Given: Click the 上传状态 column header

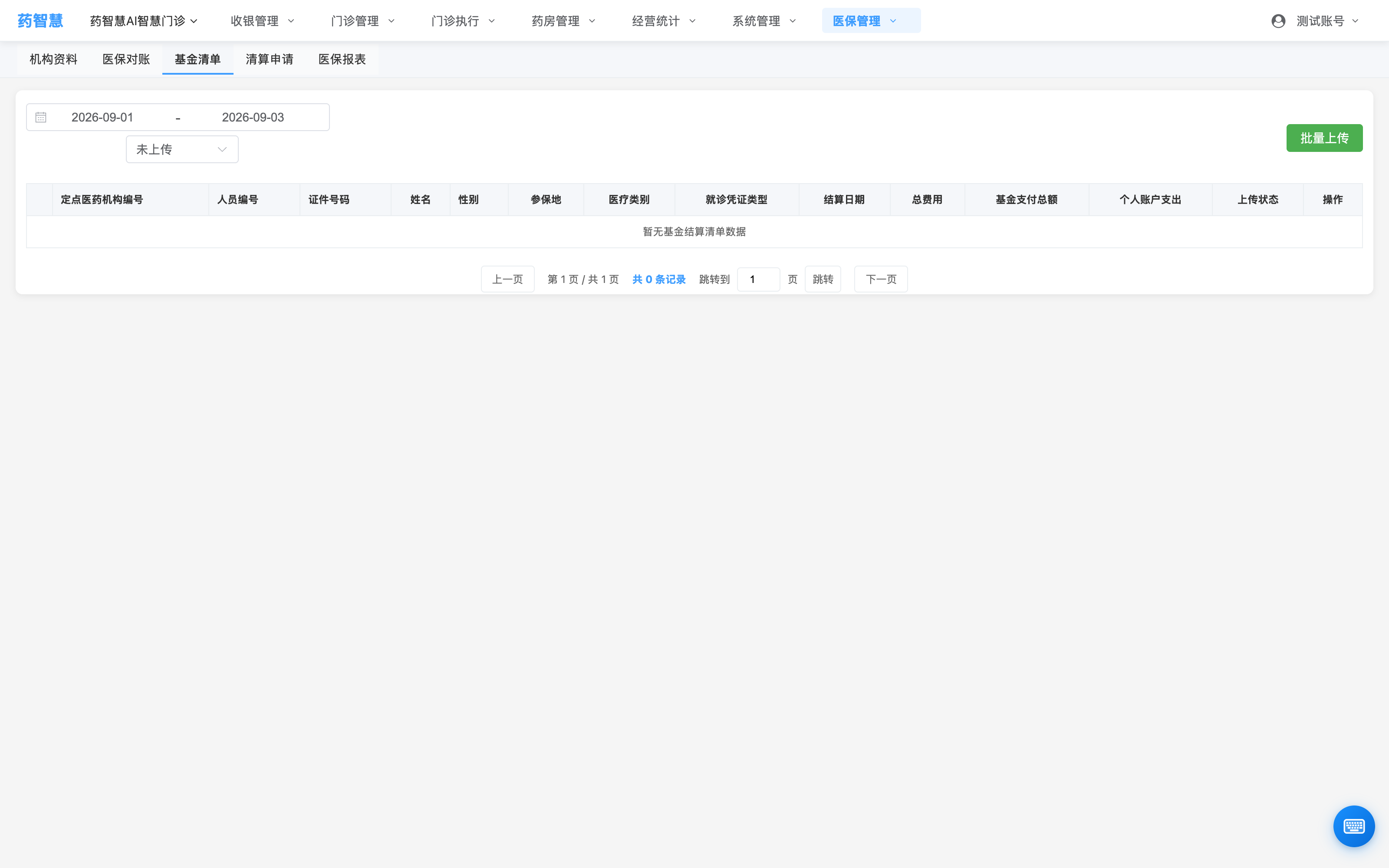Looking at the screenshot, I should (x=1257, y=200).
